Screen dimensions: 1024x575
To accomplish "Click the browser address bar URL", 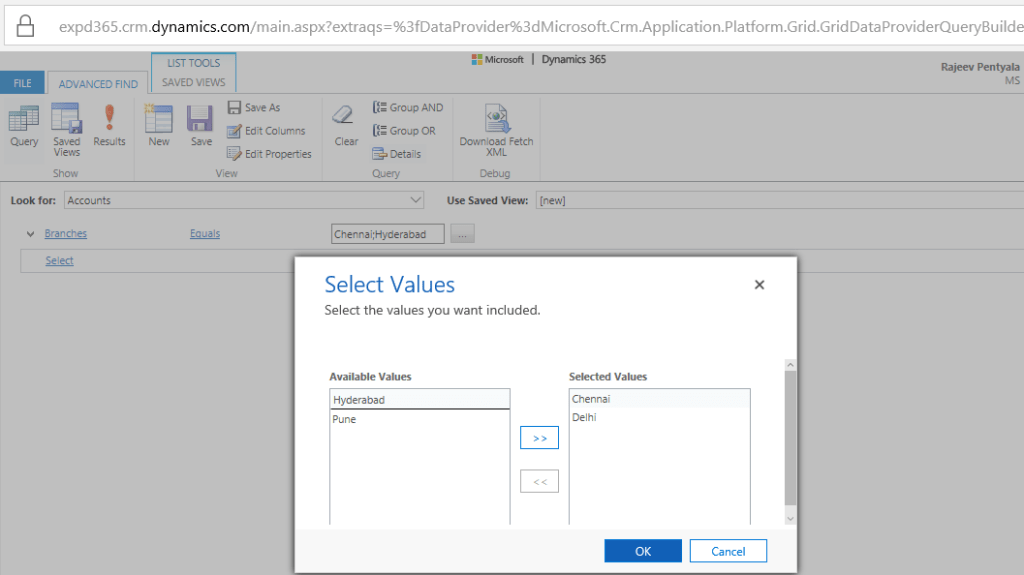I will [541, 27].
